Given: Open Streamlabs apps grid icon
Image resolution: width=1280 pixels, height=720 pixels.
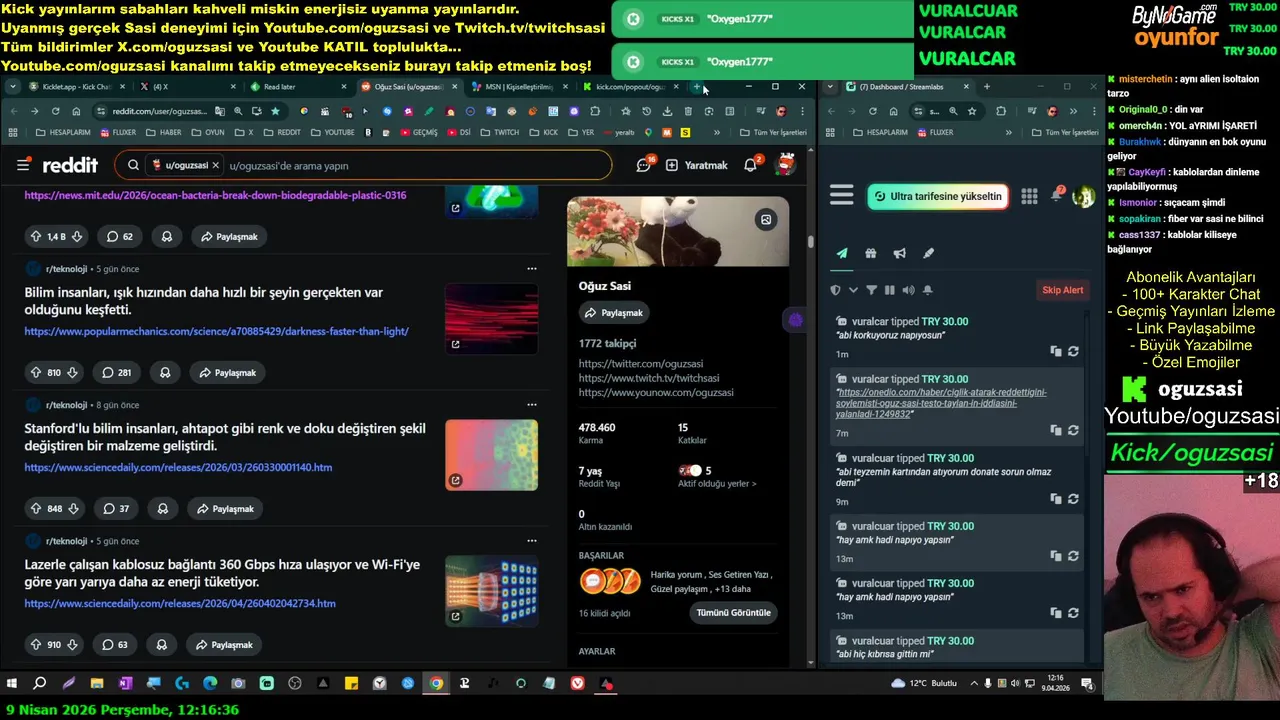Looking at the screenshot, I should [x=1029, y=196].
